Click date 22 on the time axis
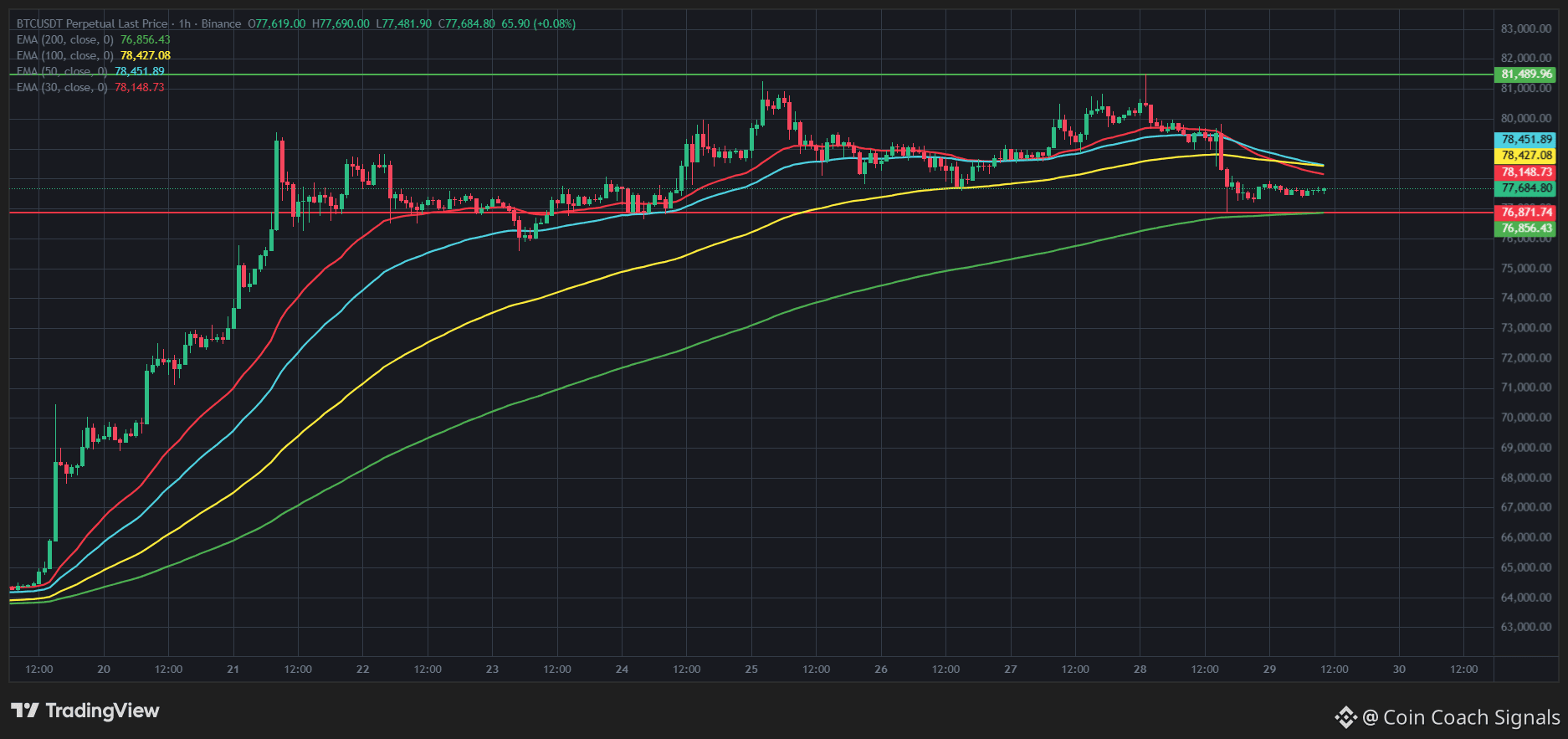 (x=362, y=669)
